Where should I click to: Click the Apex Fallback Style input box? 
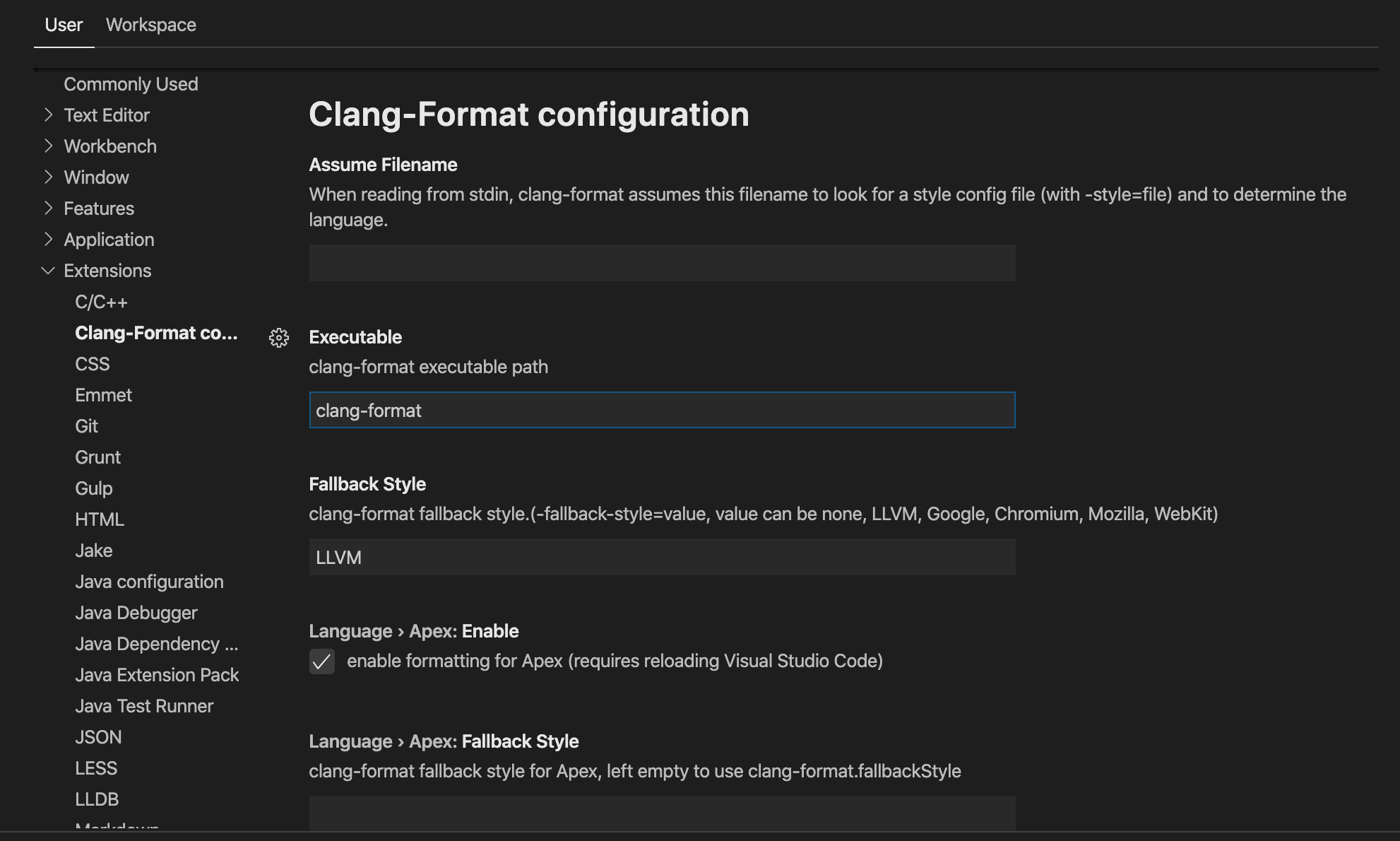click(661, 813)
